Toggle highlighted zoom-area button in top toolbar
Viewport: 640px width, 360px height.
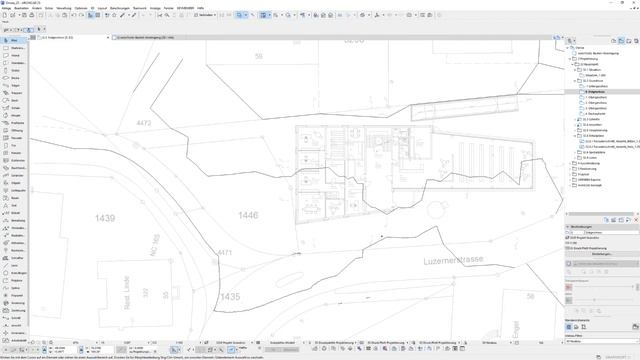(239, 15)
